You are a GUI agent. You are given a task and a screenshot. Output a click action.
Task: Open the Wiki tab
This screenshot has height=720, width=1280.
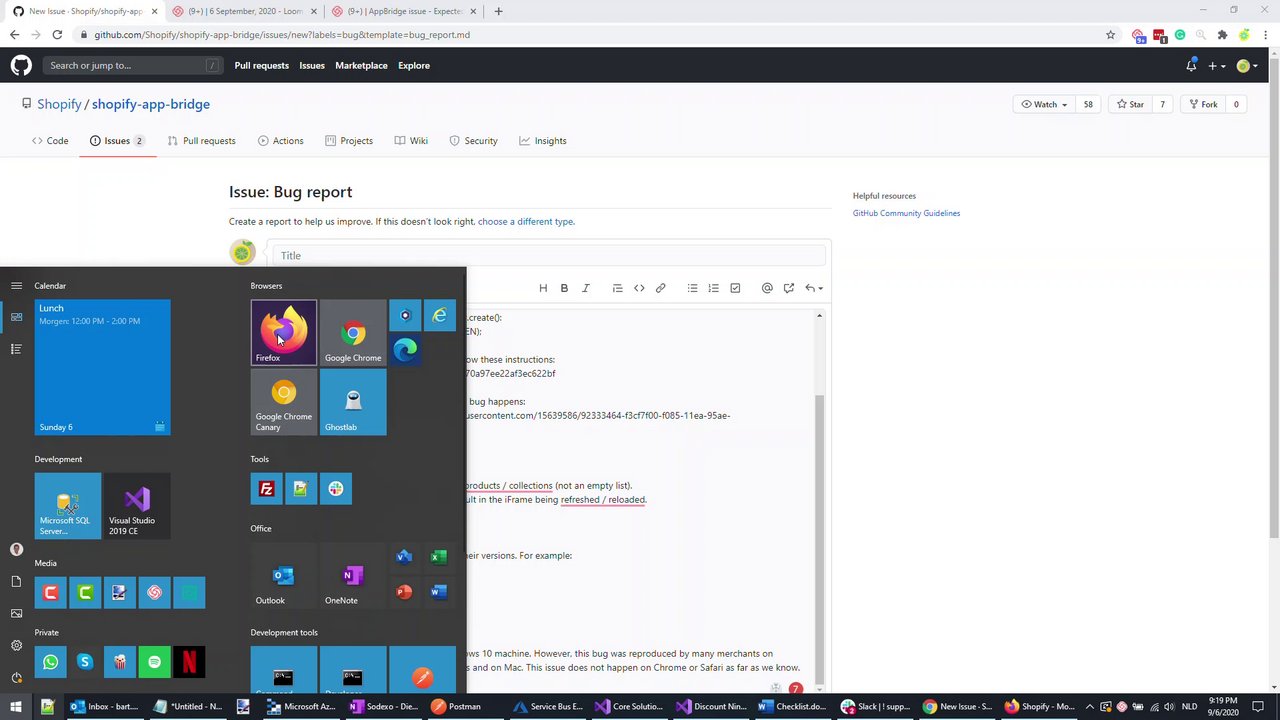pyautogui.click(x=411, y=141)
